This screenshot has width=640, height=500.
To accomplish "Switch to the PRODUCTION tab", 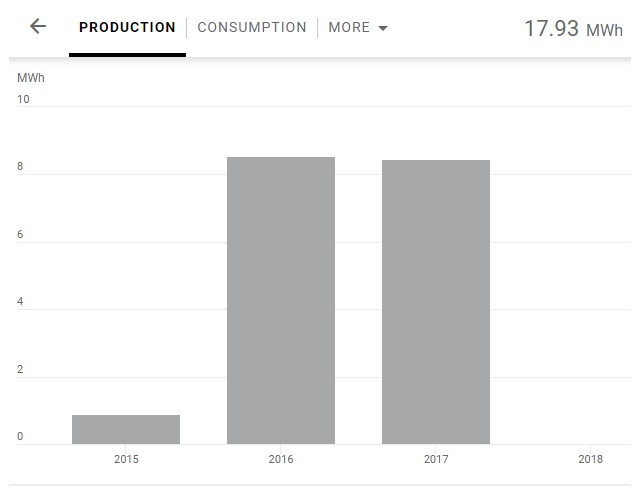I will (127, 28).
